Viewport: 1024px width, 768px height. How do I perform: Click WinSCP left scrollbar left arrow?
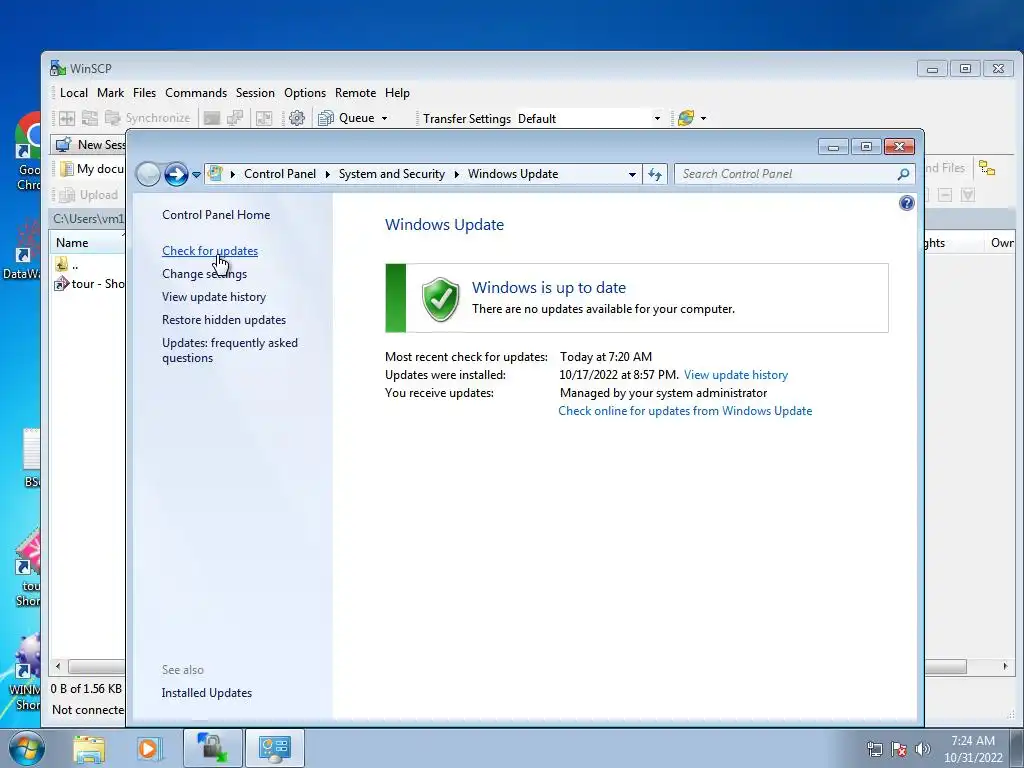pyautogui.click(x=58, y=666)
